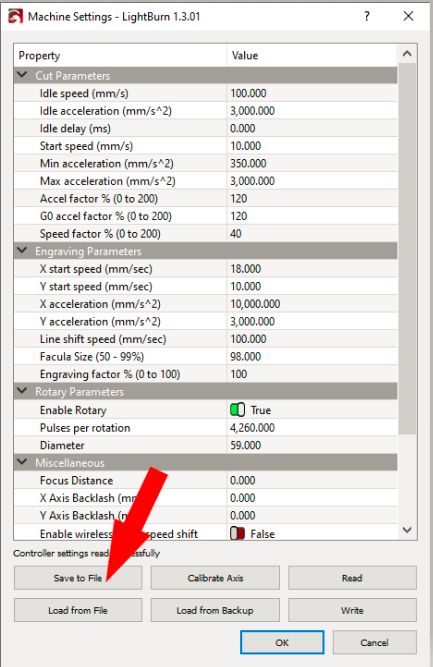Click the Read button

(x=352, y=578)
